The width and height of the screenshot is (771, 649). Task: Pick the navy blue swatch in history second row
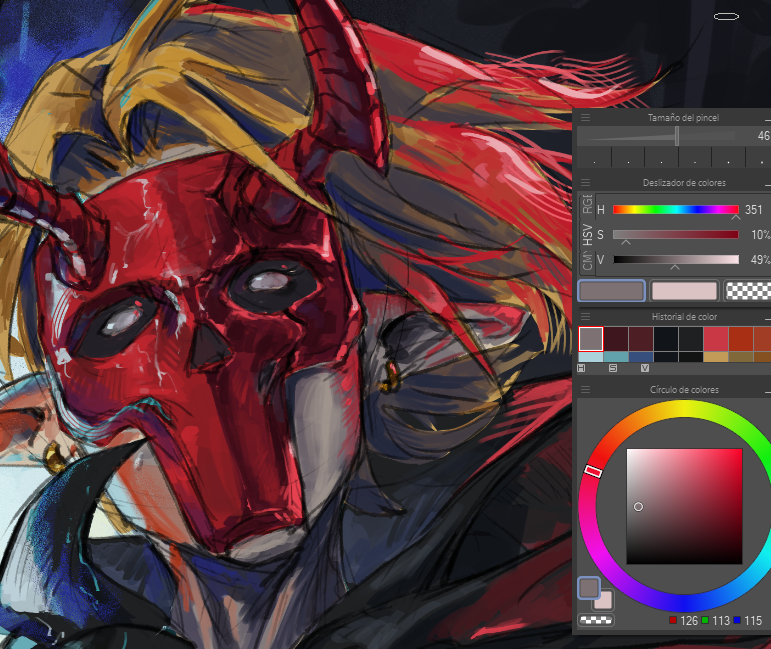[641, 357]
